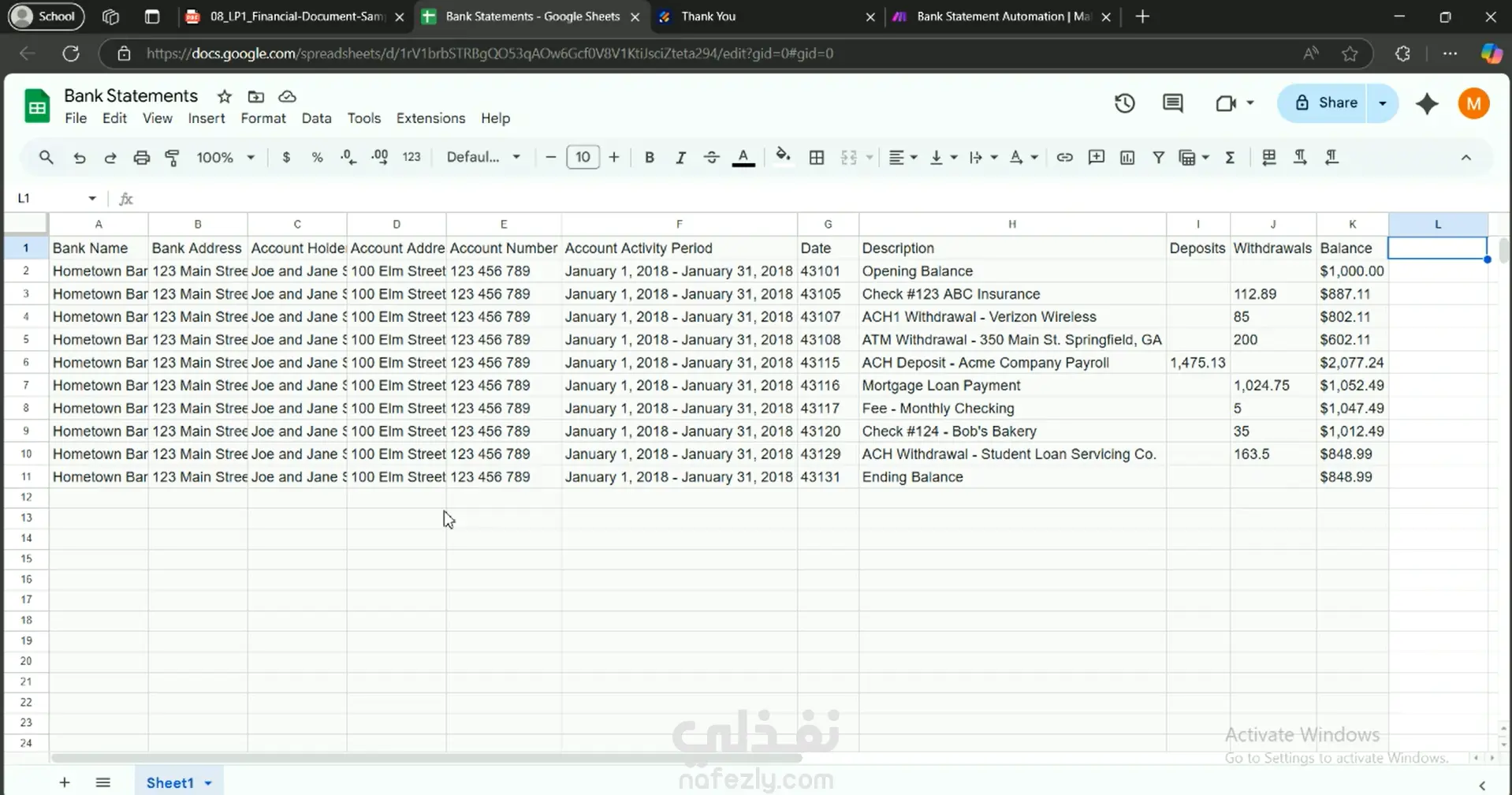Viewport: 1512px width, 795px height.
Task: Open the Edit menu
Action: coord(114,118)
